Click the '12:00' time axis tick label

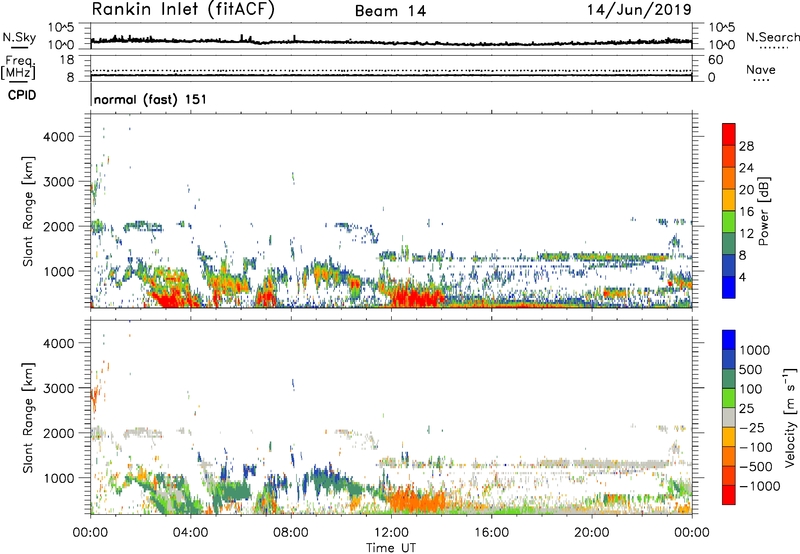click(391, 533)
